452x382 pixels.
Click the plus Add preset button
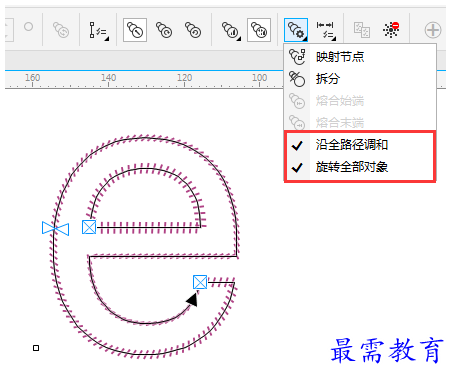pos(433,30)
